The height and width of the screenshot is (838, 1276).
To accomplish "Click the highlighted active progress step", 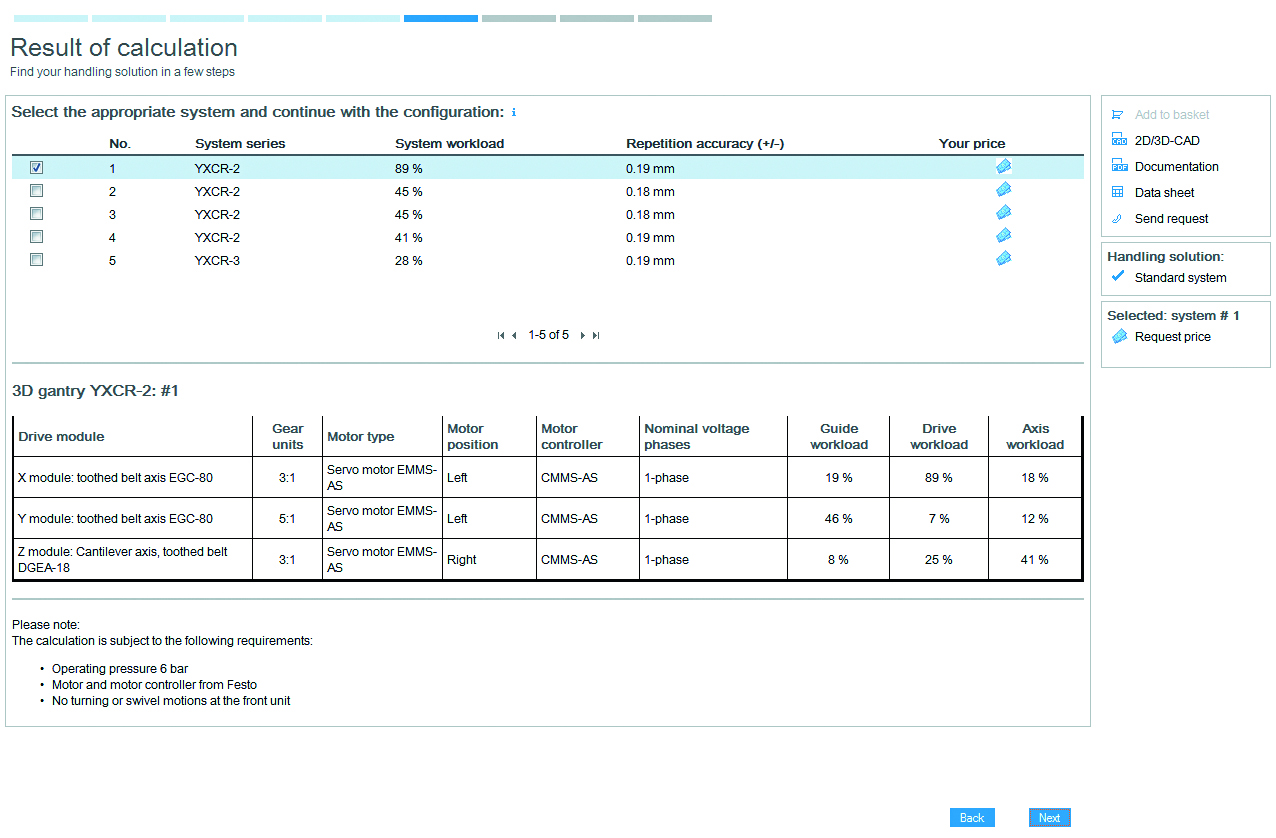I will pyautogui.click(x=440, y=18).
